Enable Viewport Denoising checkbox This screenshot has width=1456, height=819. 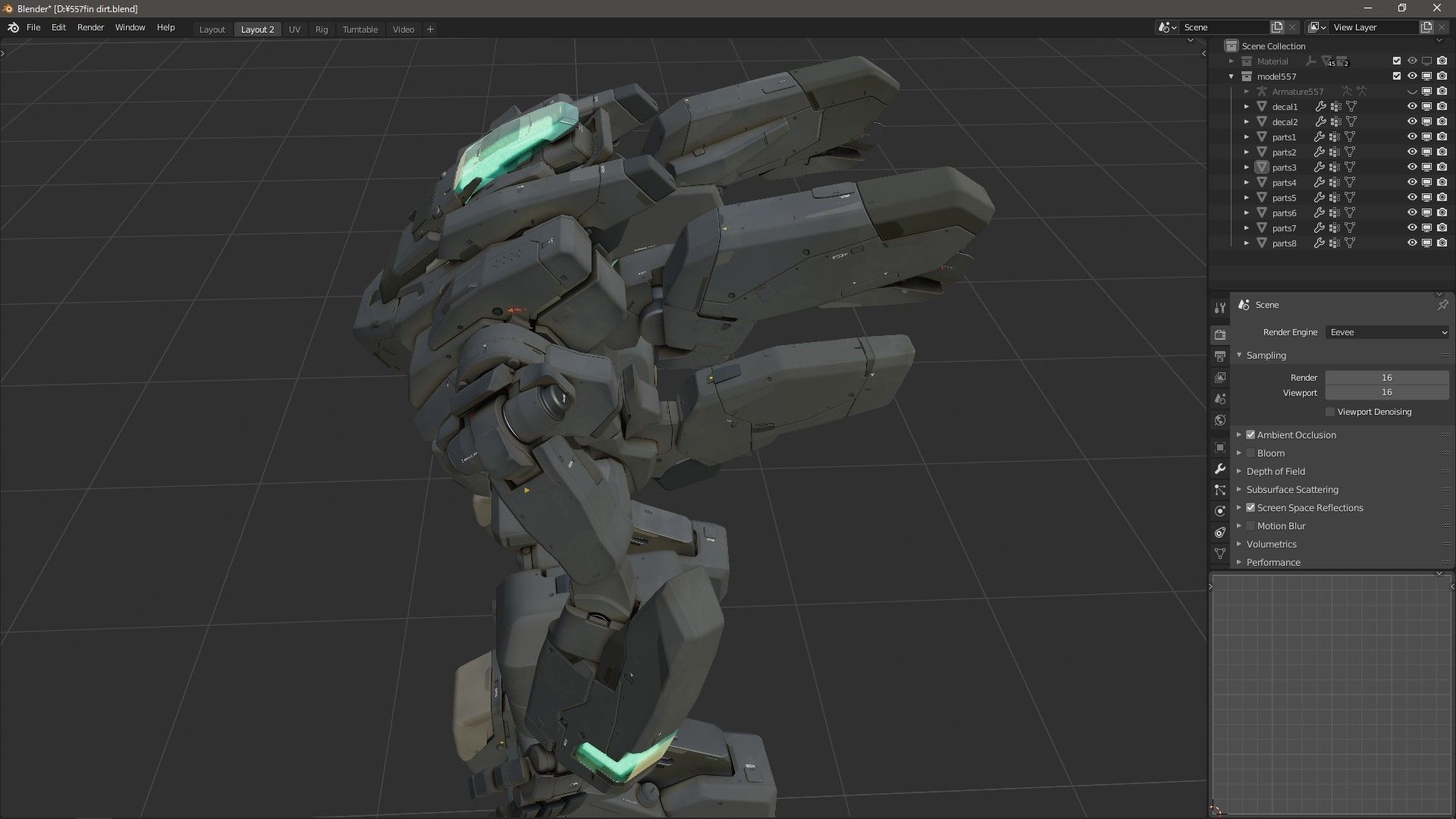(1330, 412)
